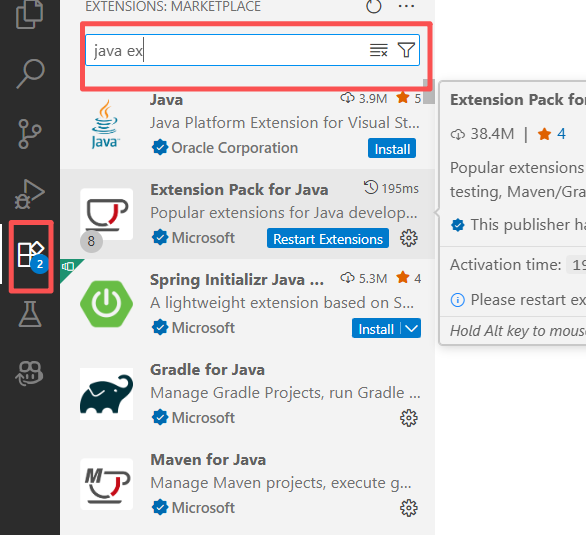
Task: Clear the extensions search results
Action: pos(379,50)
